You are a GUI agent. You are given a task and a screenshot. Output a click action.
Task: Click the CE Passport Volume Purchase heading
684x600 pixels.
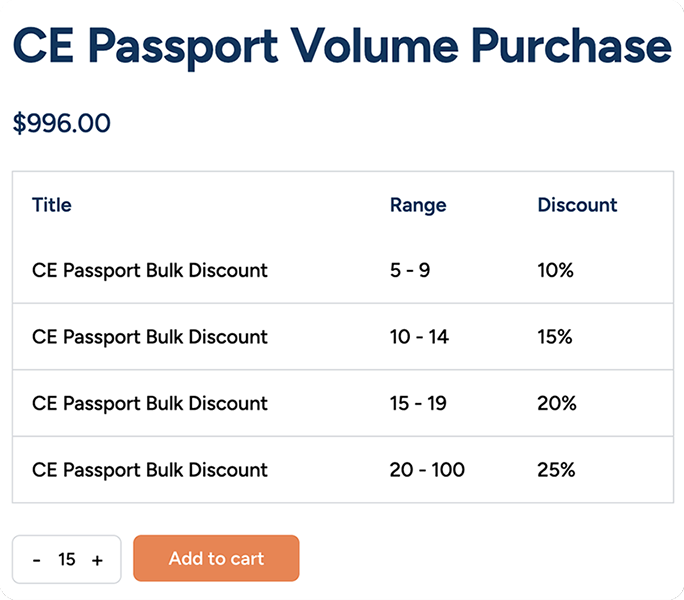[x=341, y=46]
